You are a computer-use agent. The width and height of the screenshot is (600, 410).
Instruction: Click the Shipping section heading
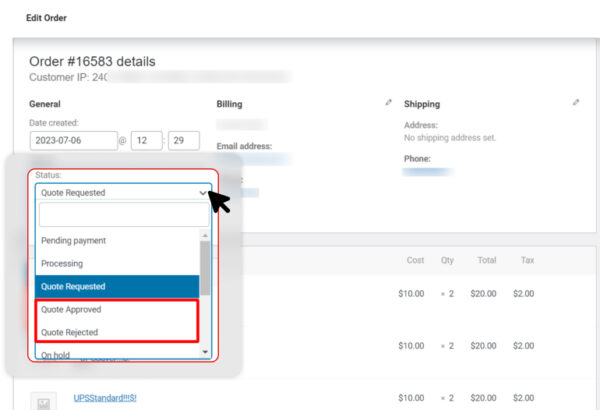pyautogui.click(x=422, y=104)
